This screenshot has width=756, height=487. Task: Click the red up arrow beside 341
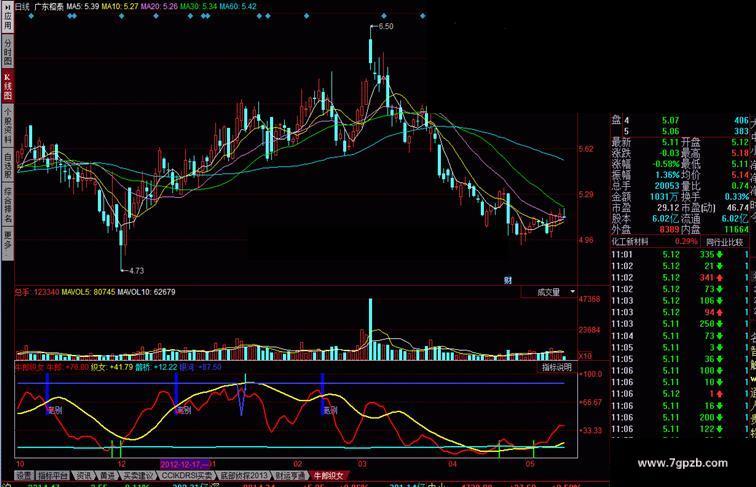pyautogui.click(x=720, y=278)
